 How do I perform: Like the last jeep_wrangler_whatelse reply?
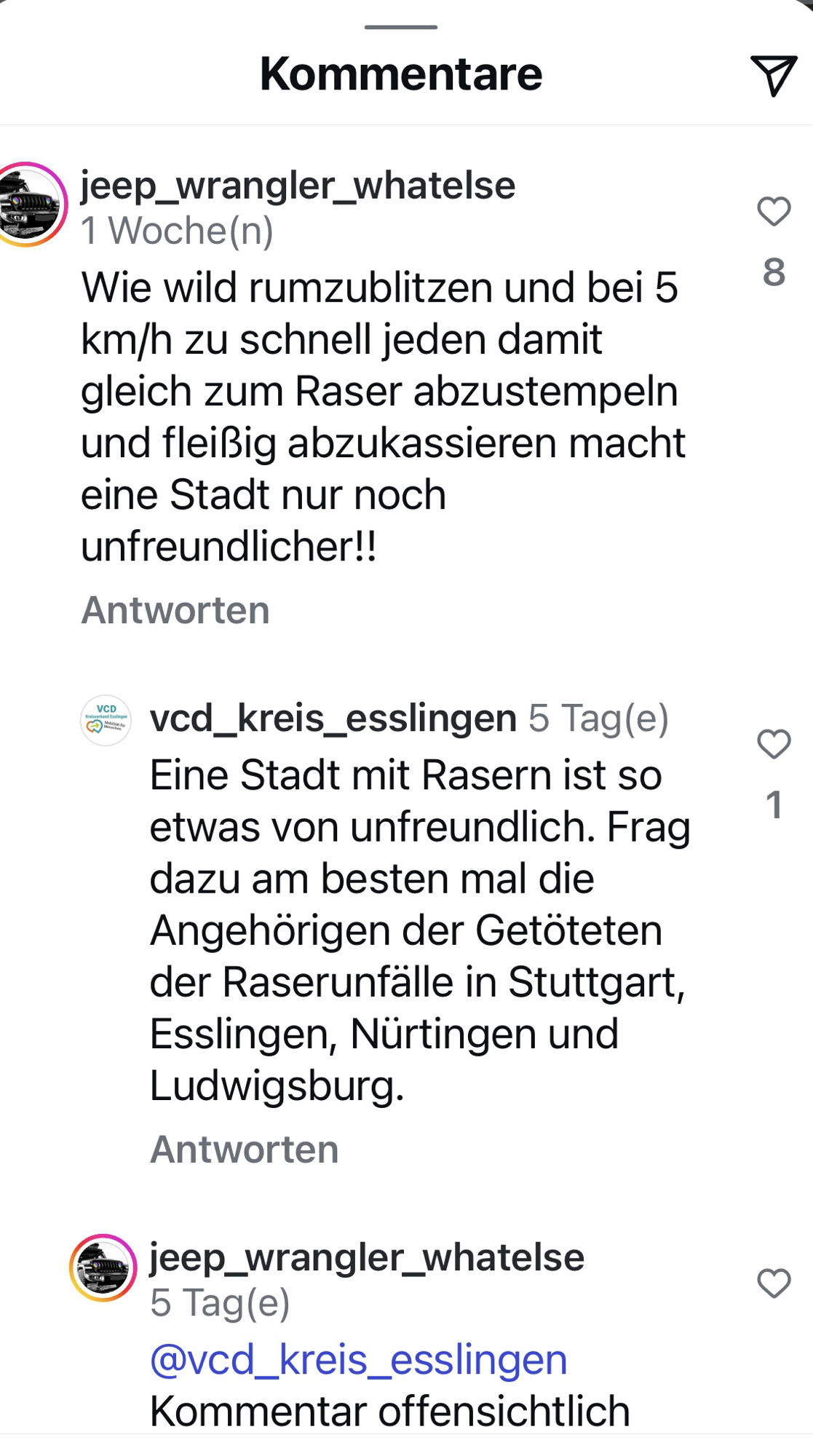(774, 1283)
